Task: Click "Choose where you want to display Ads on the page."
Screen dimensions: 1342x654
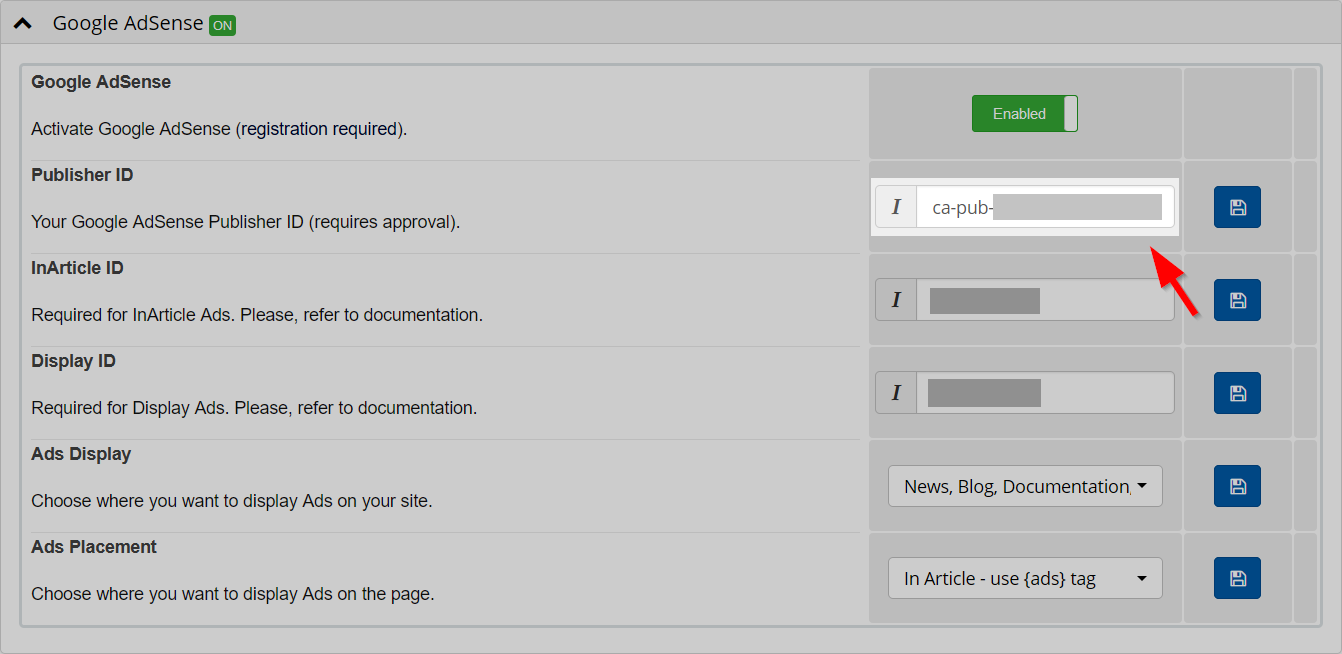Action: (233, 594)
